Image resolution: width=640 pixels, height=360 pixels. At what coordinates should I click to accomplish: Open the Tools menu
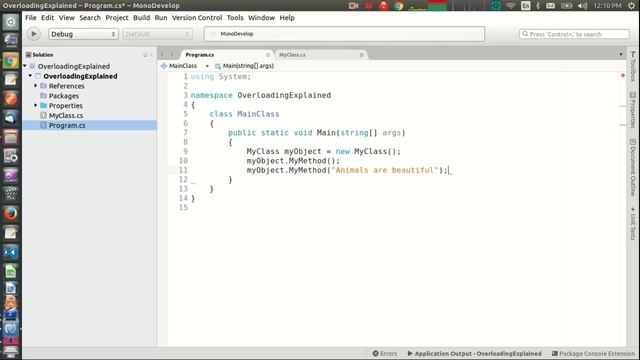[235, 18]
